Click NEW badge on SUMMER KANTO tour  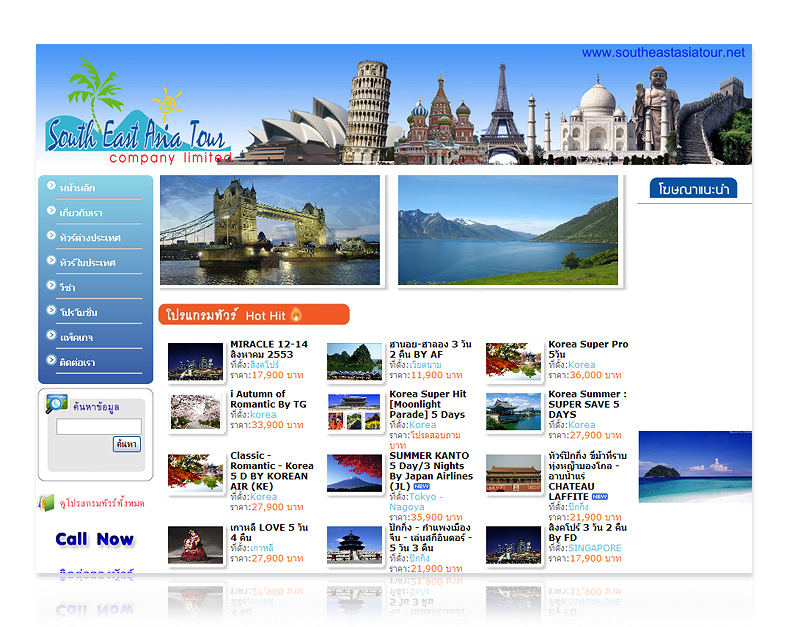[x=421, y=486]
